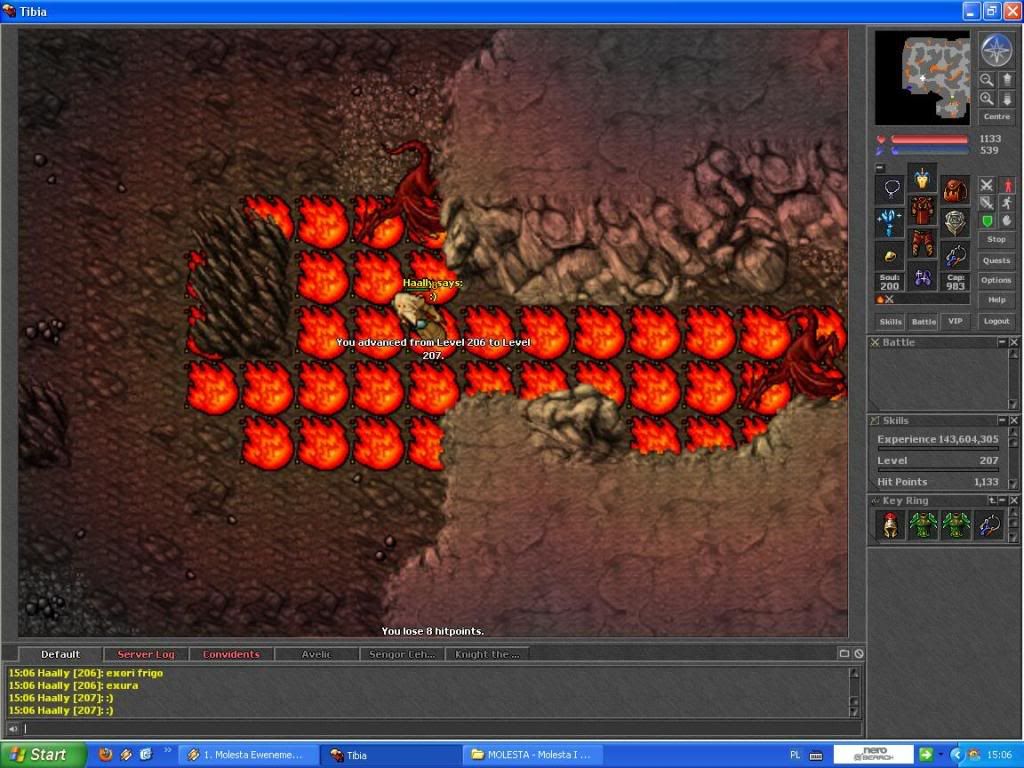Click the blue mana bar
The image size is (1024, 768).
tap(929, 151)
